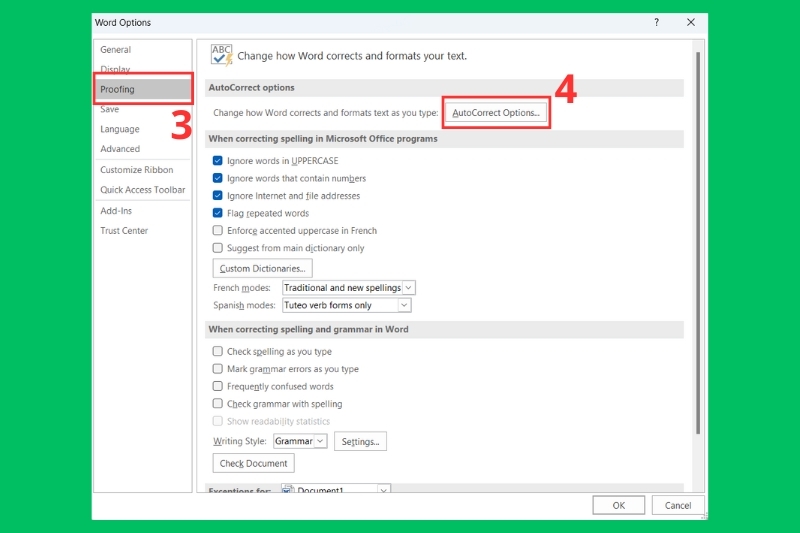The width and height of the screenshot is (800, 533).
Task: Select the Proofing category
Action: pyautogui.click(x=142, y=89)
